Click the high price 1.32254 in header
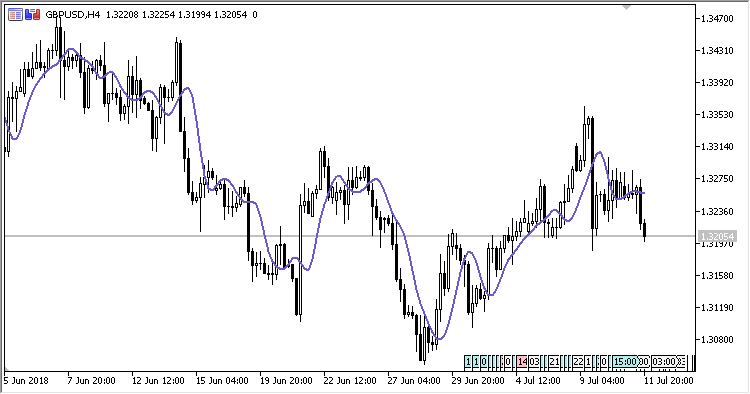Screen dimensions: 750x394 coord(158,15)
